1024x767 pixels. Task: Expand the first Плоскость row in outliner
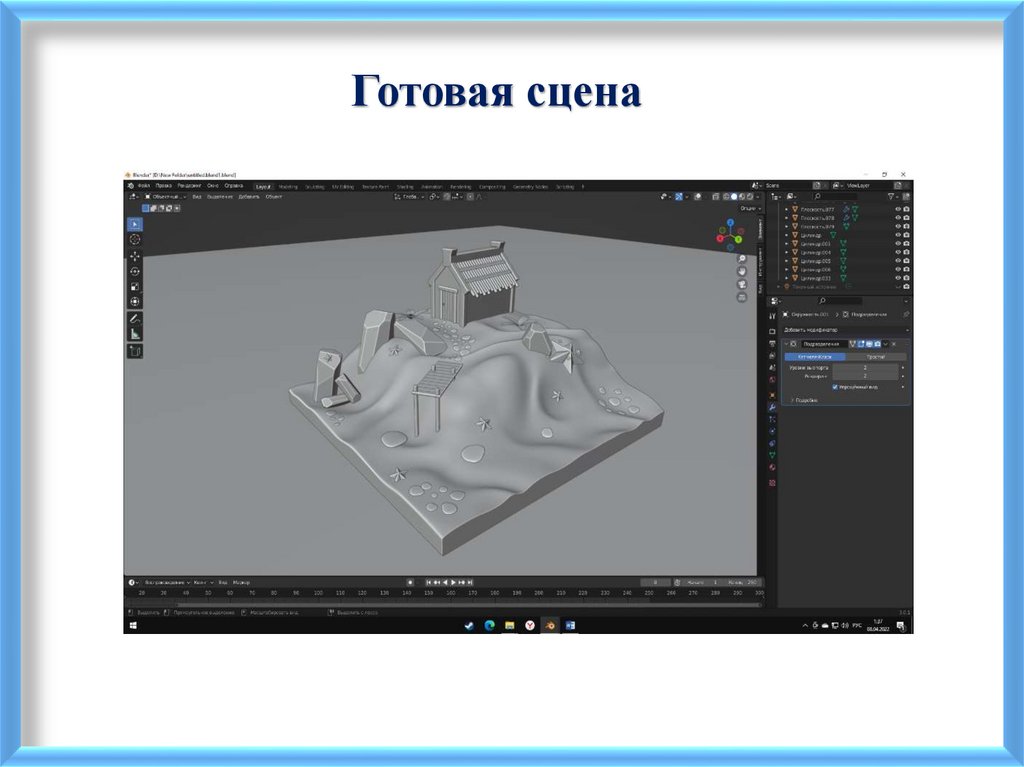coord(786,210)
